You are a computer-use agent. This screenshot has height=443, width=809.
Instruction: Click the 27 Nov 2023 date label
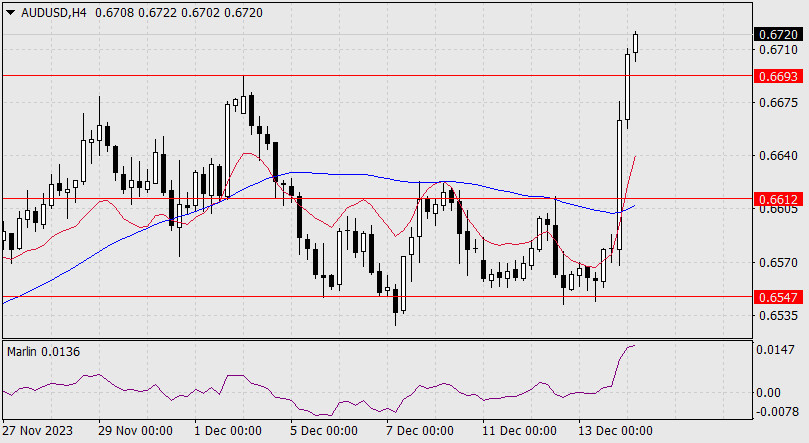pos(38,431)
